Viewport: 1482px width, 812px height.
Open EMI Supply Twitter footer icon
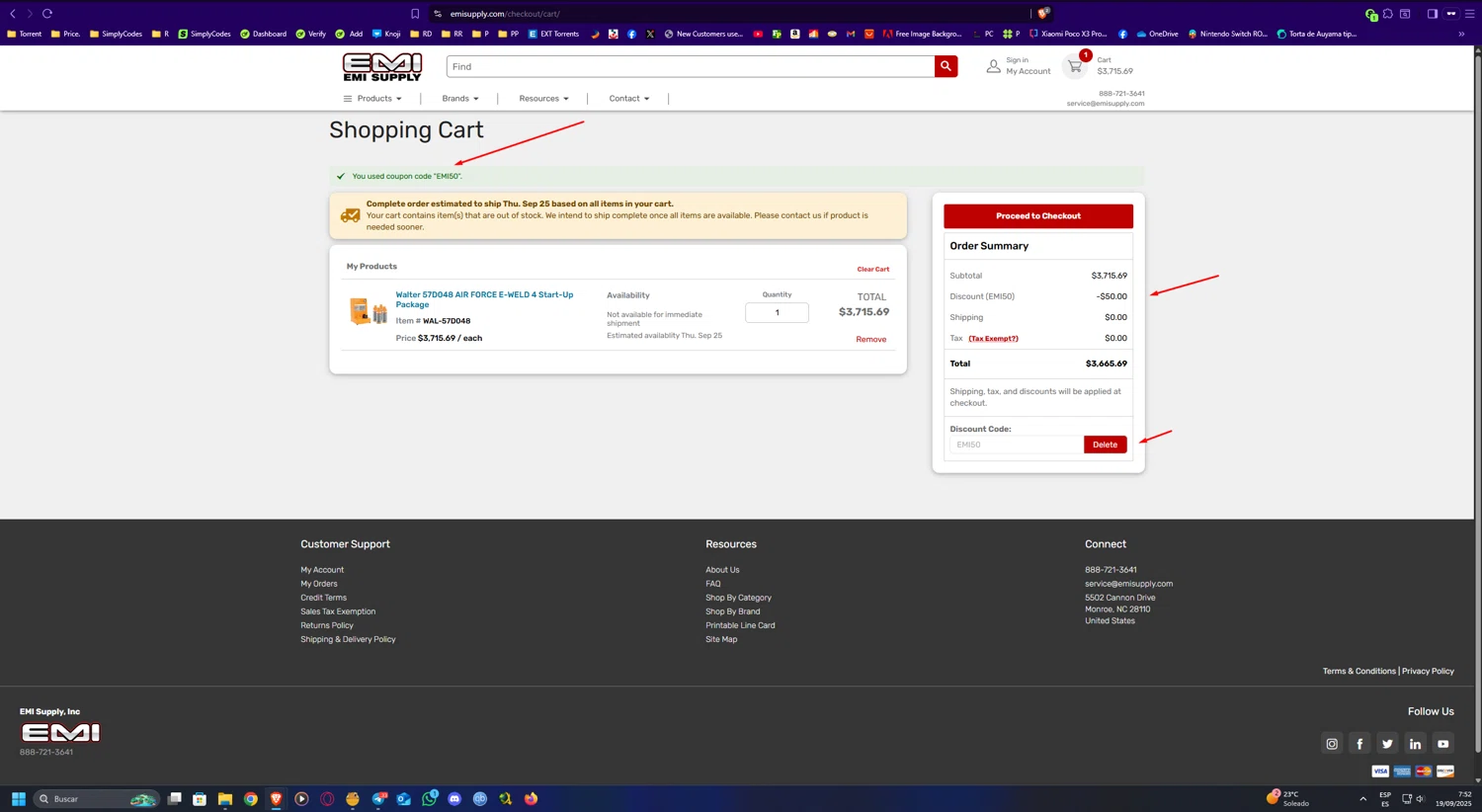(1387, 744)
